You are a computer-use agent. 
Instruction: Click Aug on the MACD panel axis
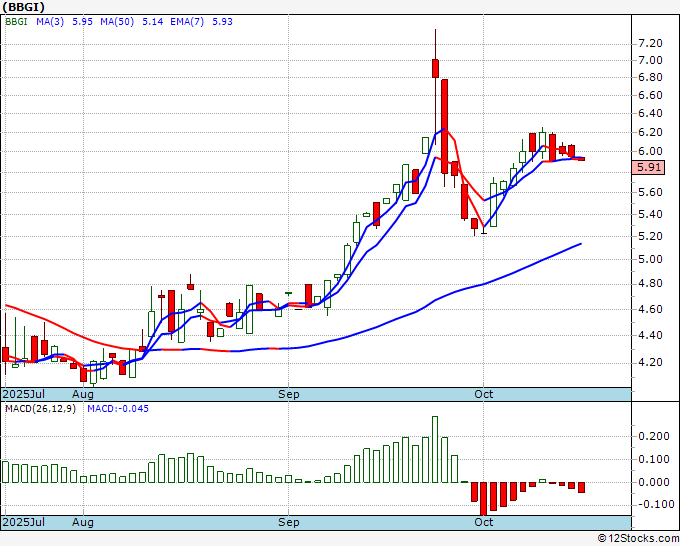pos(83,522)
